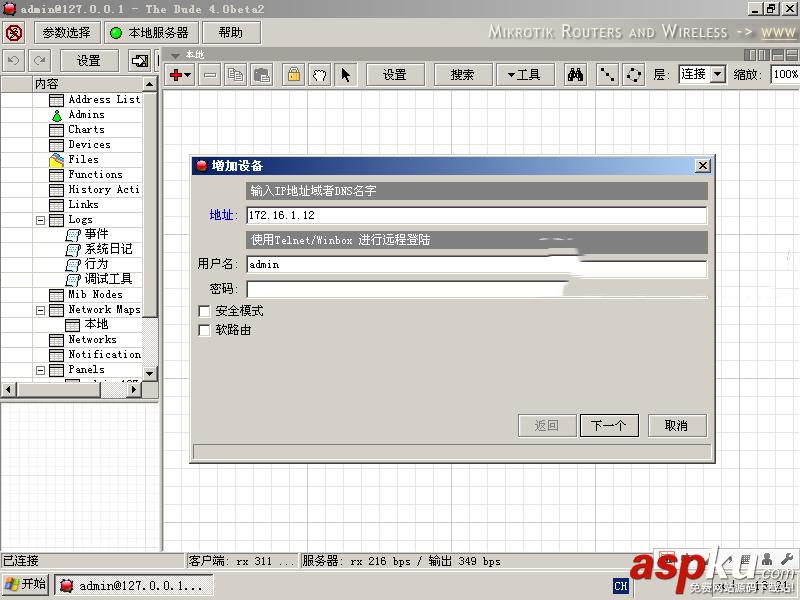The image size is (800, 600).
Task: Click the Address List table icon
Action: (x=57, y=100)
